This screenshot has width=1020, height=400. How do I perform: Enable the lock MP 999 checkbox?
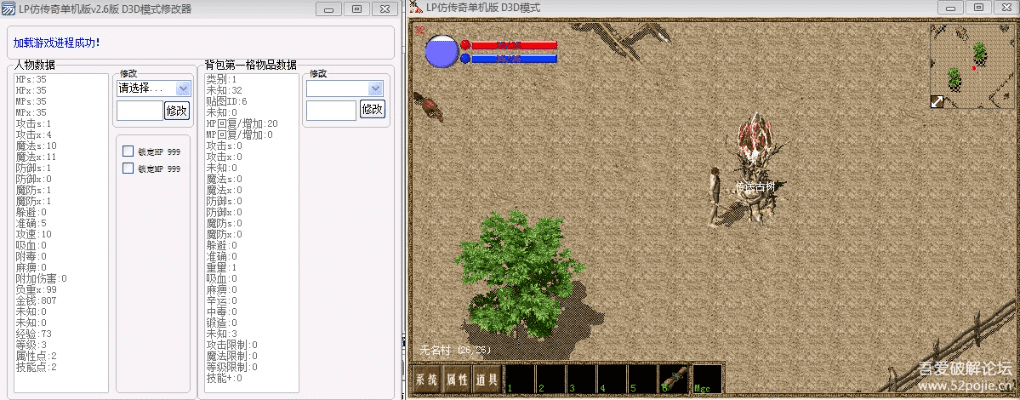[128, 169]
